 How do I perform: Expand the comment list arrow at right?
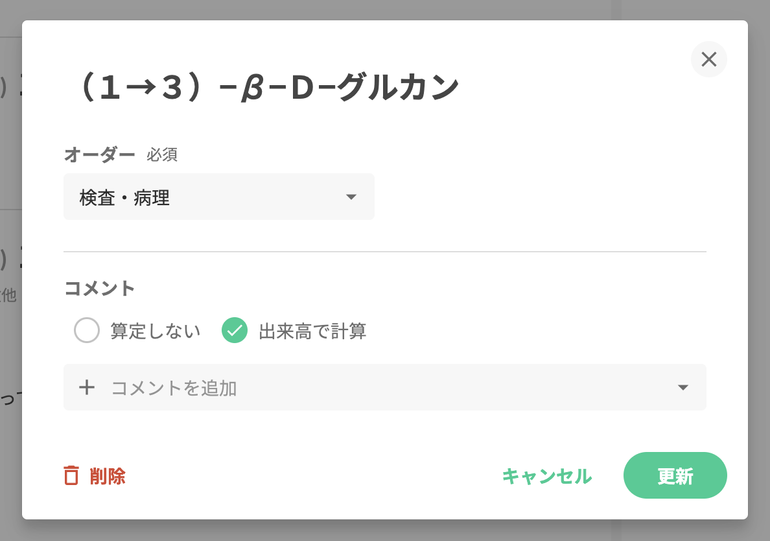(683, 388)
